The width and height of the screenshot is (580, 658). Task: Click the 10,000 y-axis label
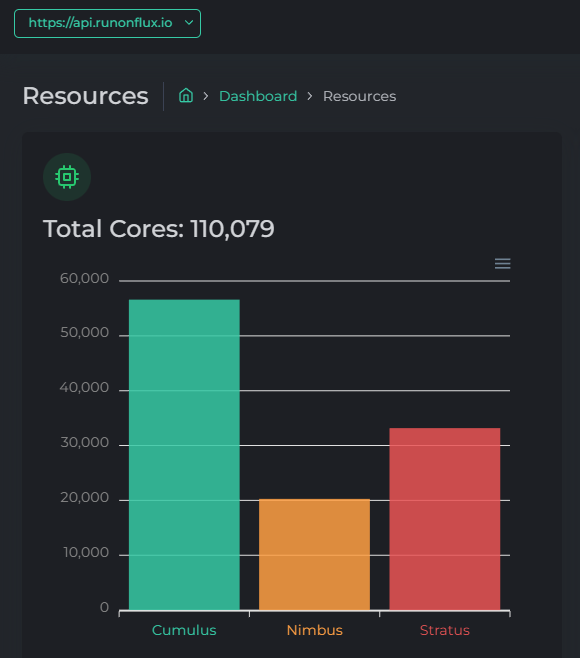pos(86,552)
